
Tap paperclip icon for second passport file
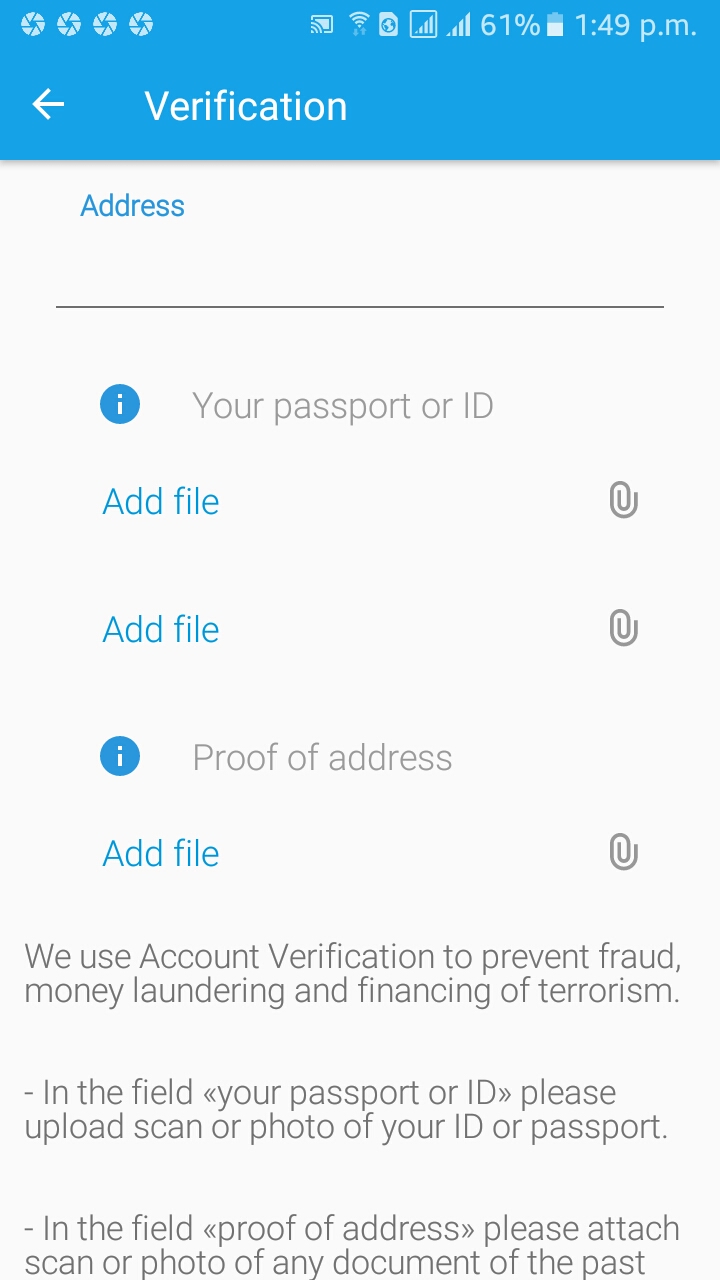coord(623,629)
